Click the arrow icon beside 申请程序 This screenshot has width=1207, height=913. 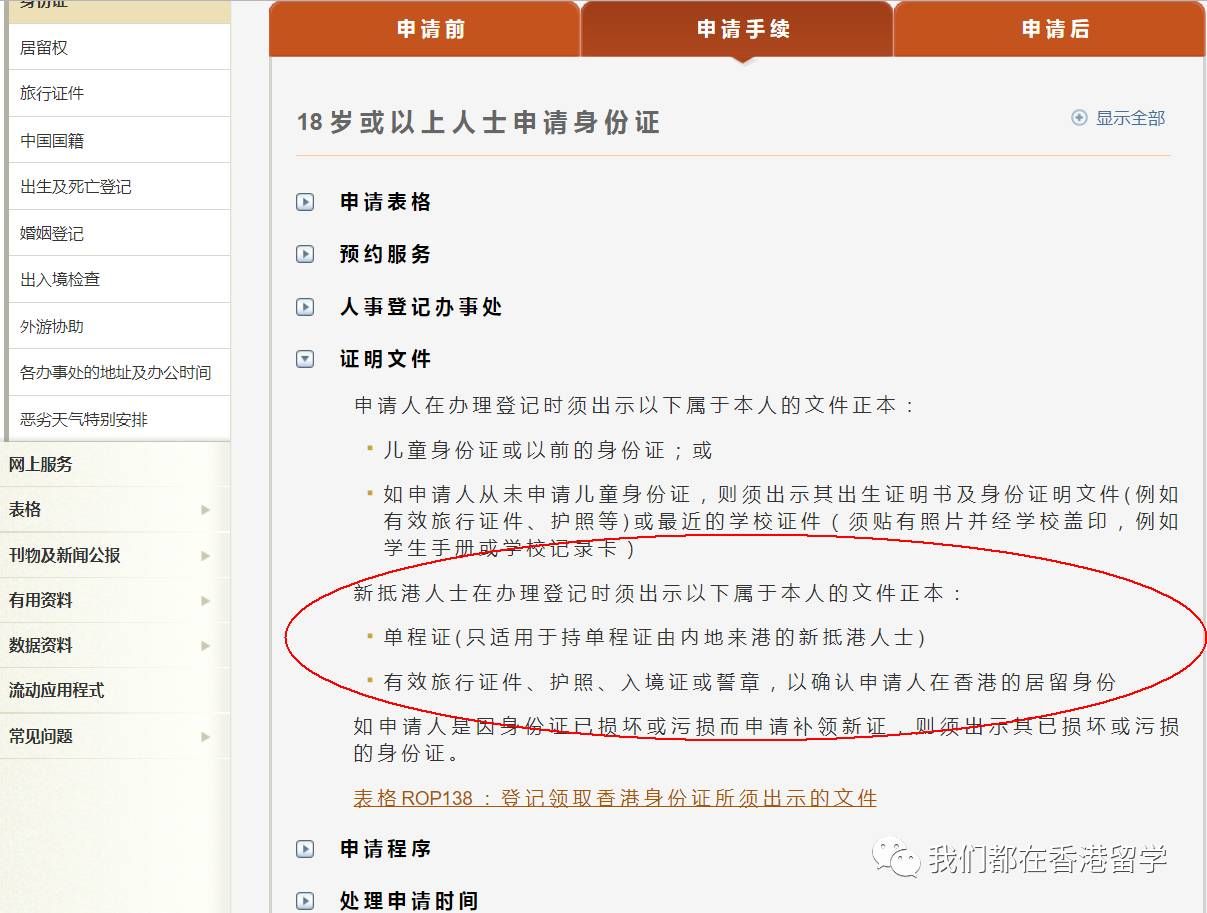(x=304, y=848)
